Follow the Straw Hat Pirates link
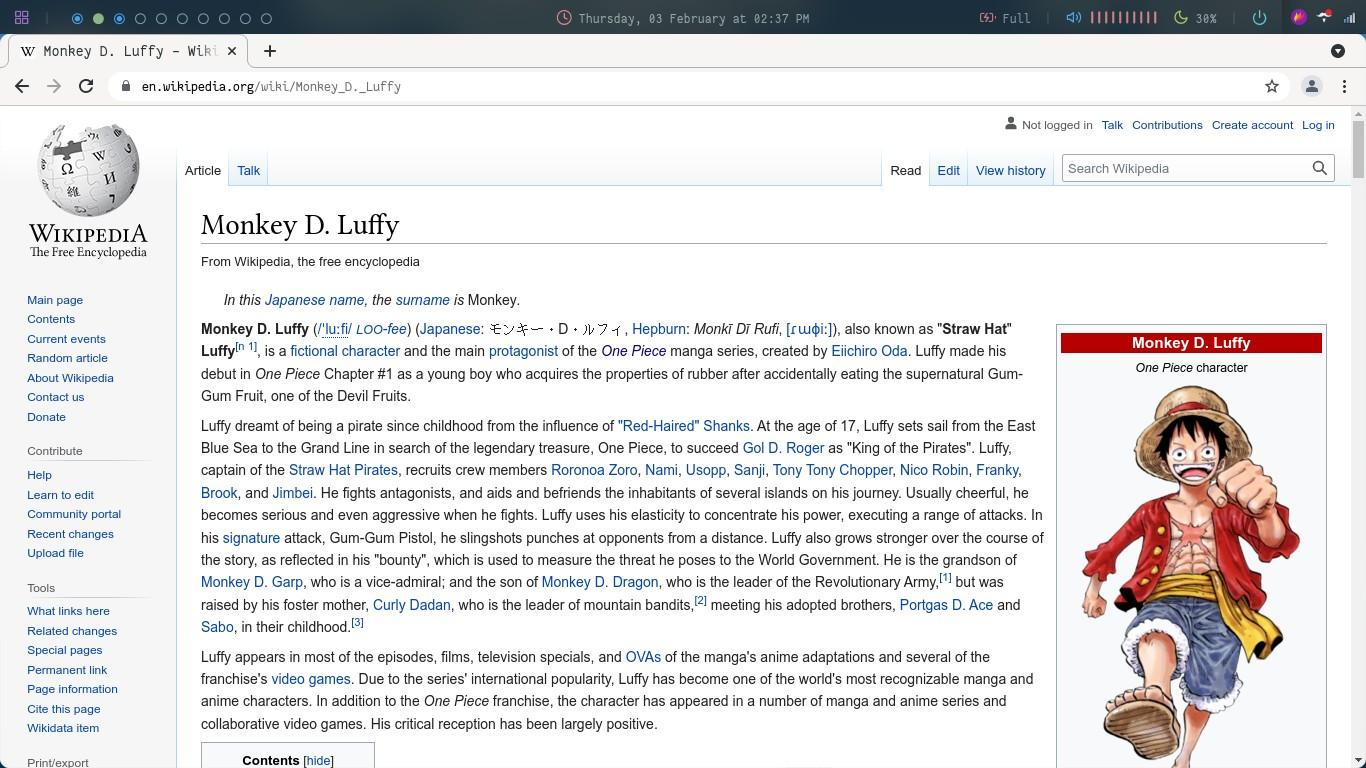The width and height of the screenshot is (1366, 768). click(x=343, y=470)
